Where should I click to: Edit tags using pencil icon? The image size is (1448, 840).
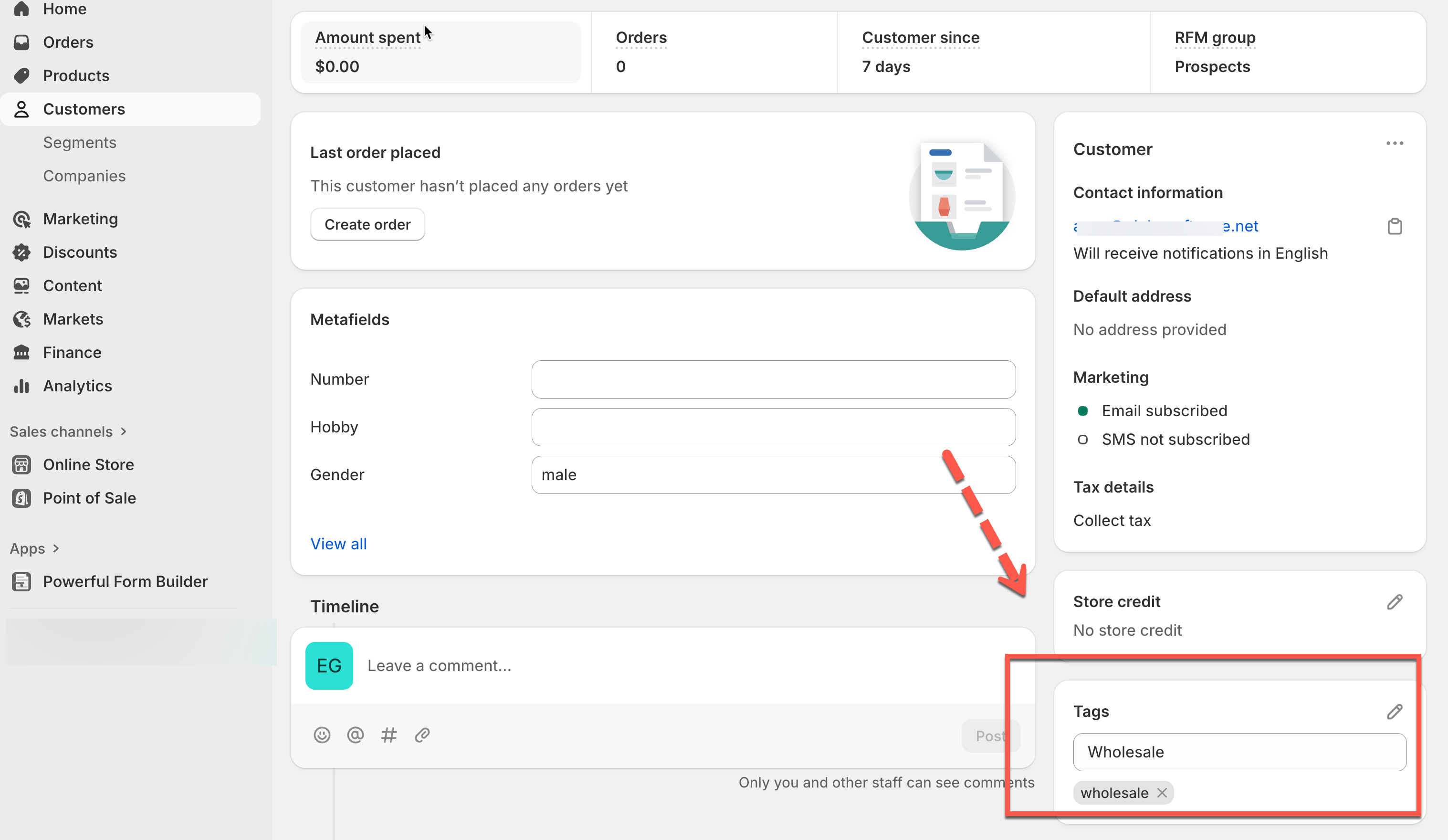(1395, 711)
